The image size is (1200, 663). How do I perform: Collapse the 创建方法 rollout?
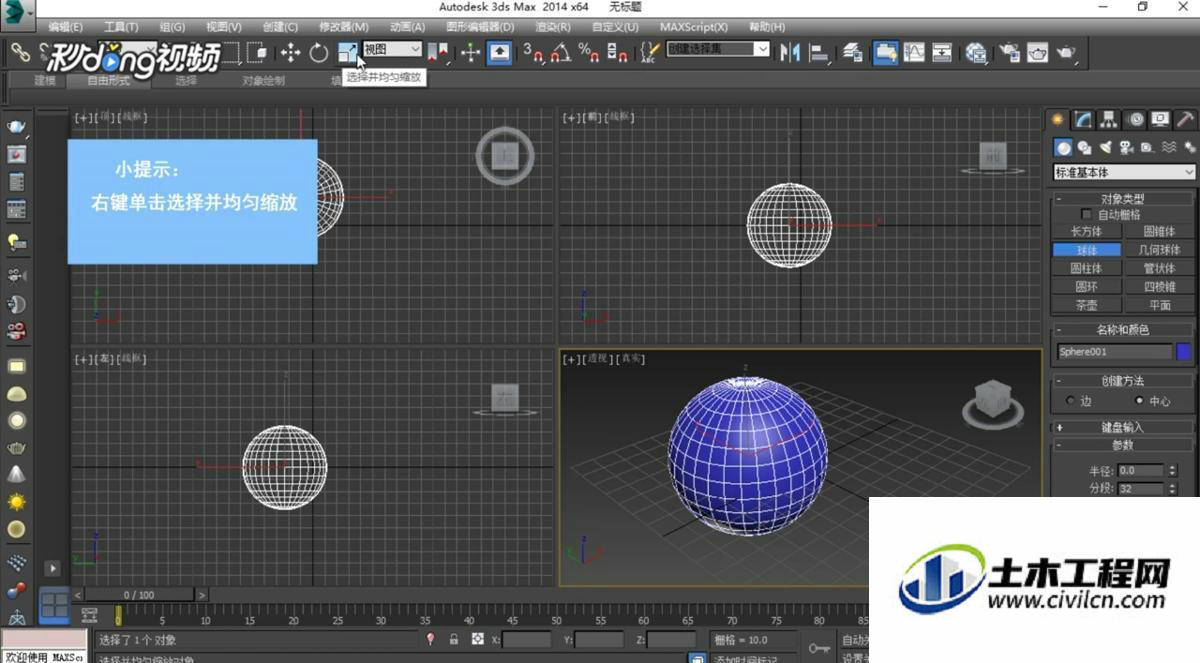[x=1124, y=381]
